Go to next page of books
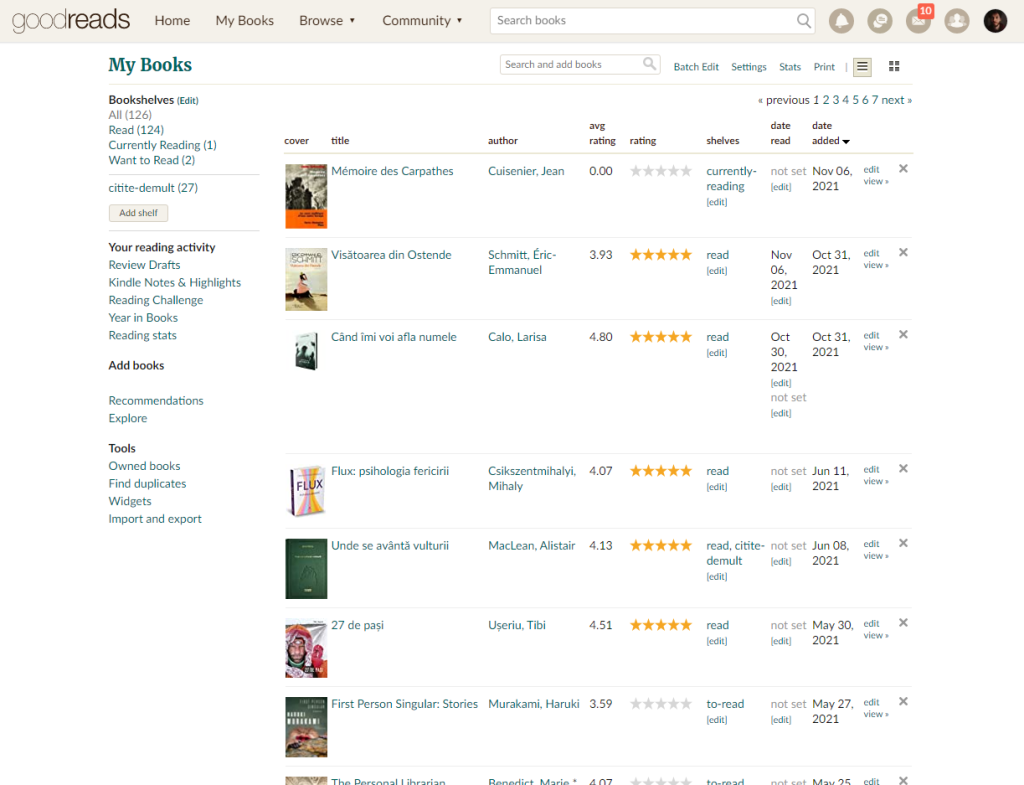Viewport: 1024px width, 785px height. click(x=897, y=100)
